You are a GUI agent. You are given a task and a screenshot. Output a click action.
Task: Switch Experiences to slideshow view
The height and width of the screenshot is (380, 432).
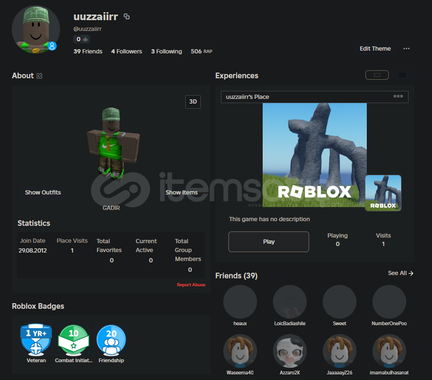[377, 75]
